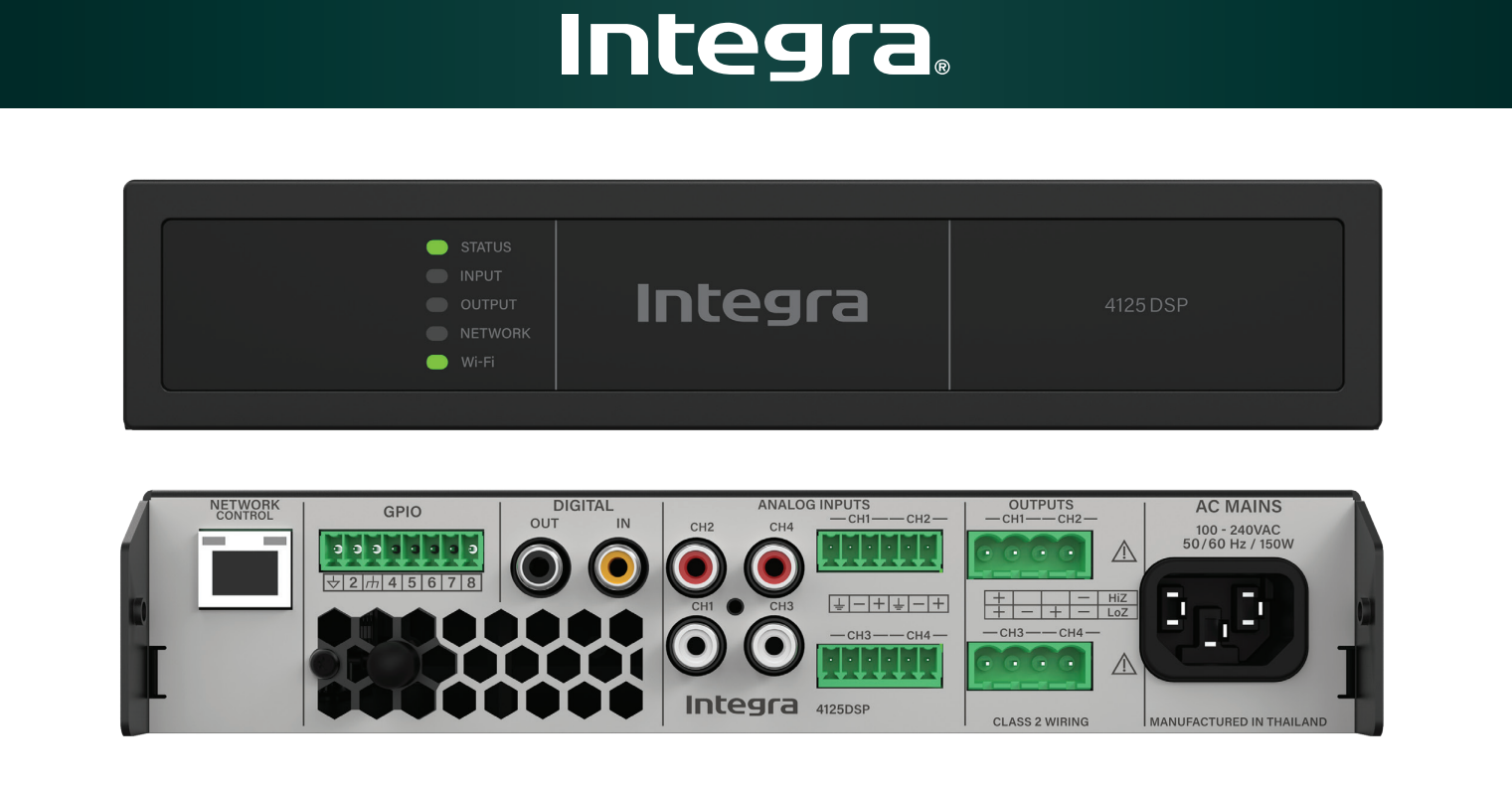Click the INPUT indicator LED
This screenshot has height=788, width=1512.
(437, 276)
